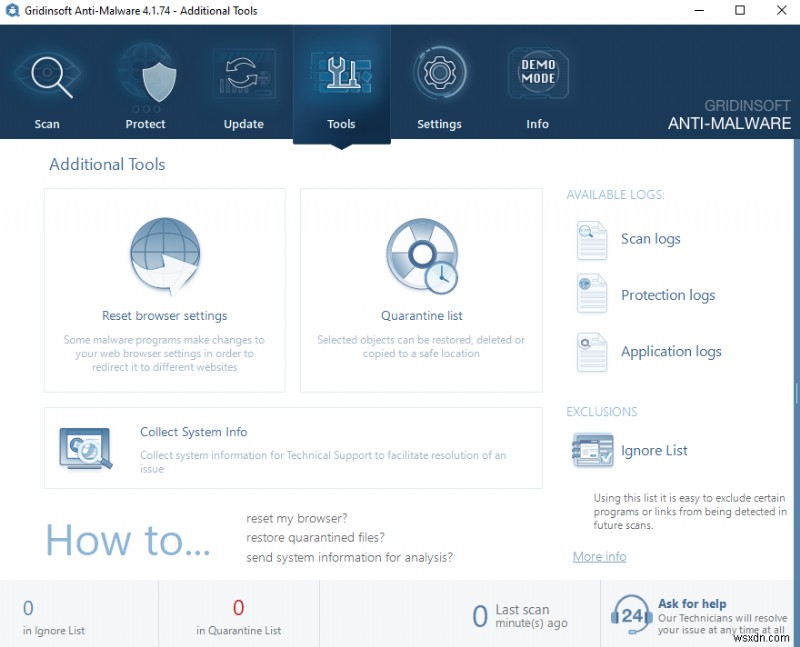Open the Info tab label
Screen dimensions: 800x647
(x=537, y=124)
